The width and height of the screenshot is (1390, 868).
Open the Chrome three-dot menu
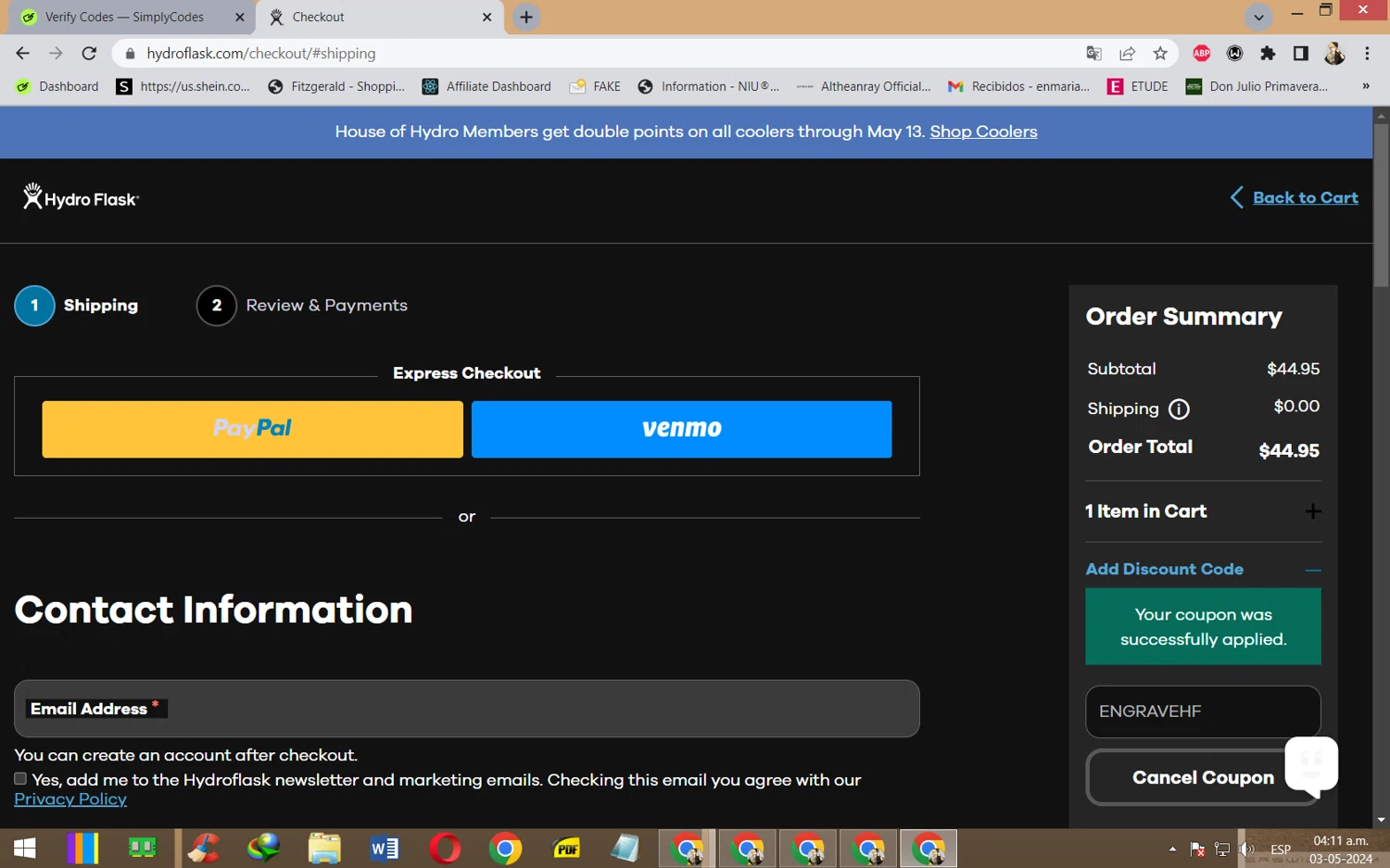tap(1367, 54)
